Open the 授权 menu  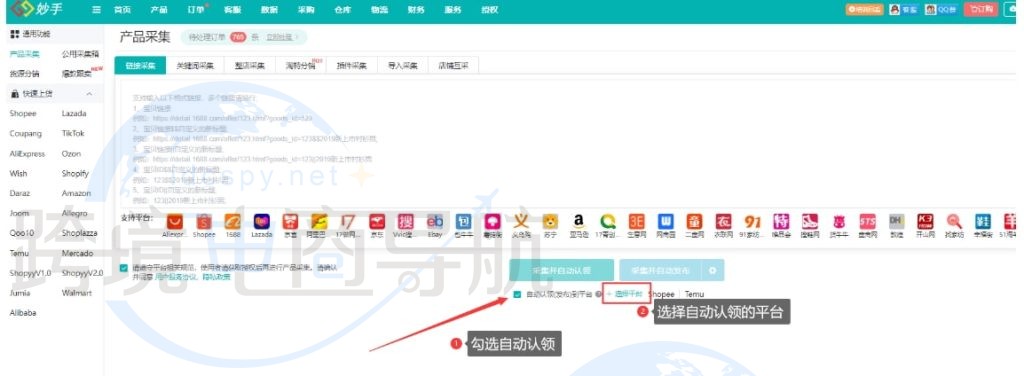pos(489,10)
